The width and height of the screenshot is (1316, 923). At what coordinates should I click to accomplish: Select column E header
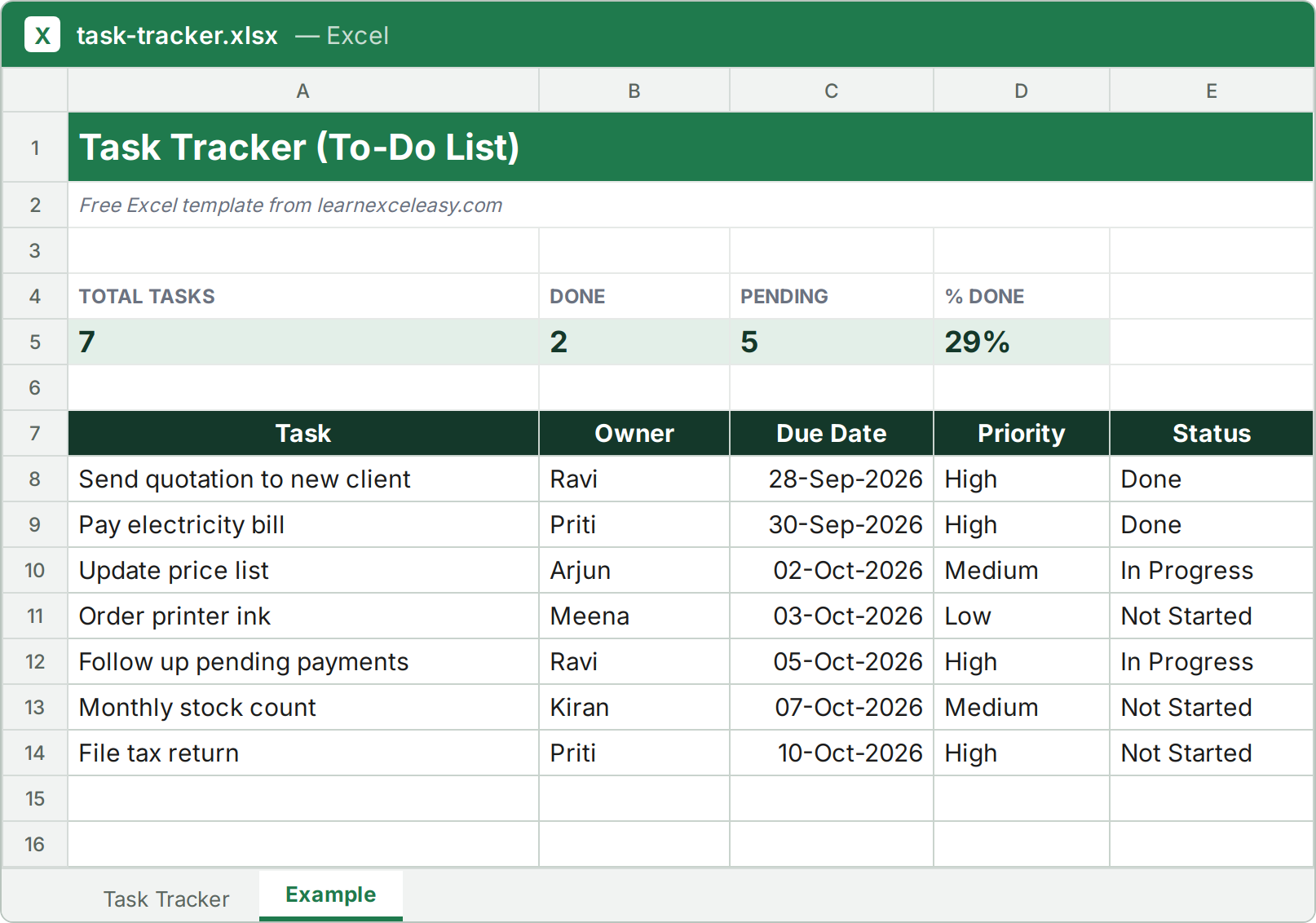tap(1212, 91)
